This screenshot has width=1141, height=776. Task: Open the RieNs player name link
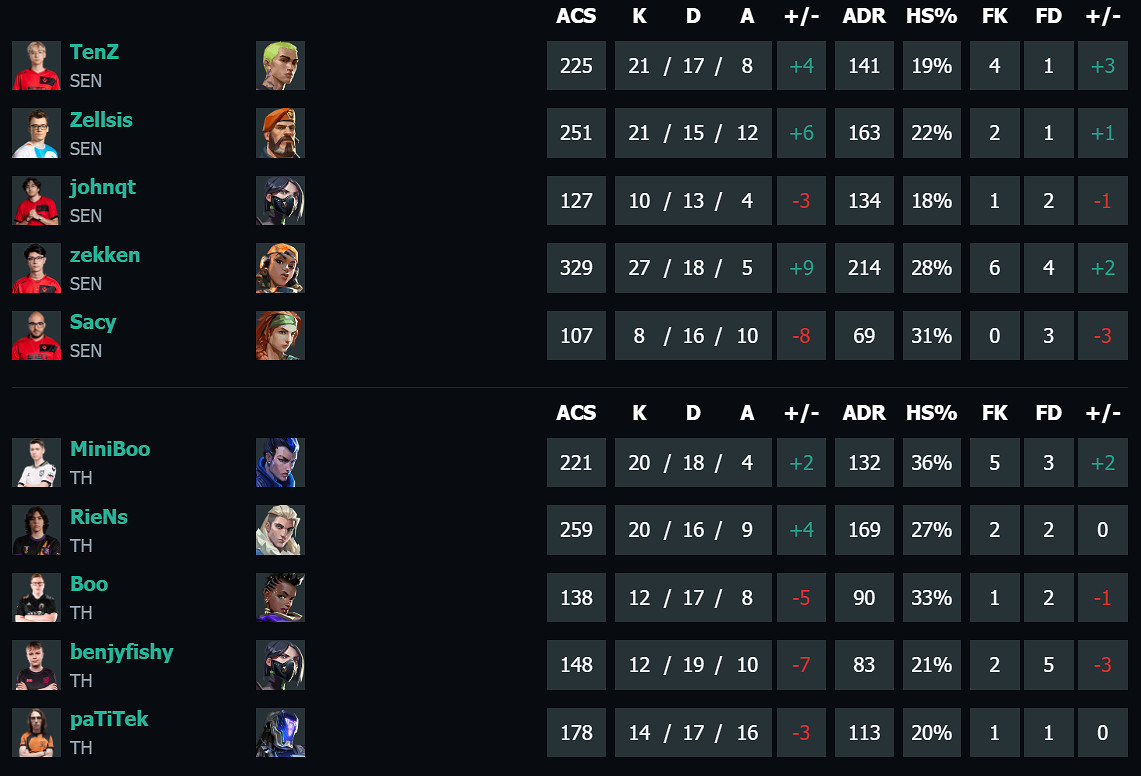click(x=99, y=517)
